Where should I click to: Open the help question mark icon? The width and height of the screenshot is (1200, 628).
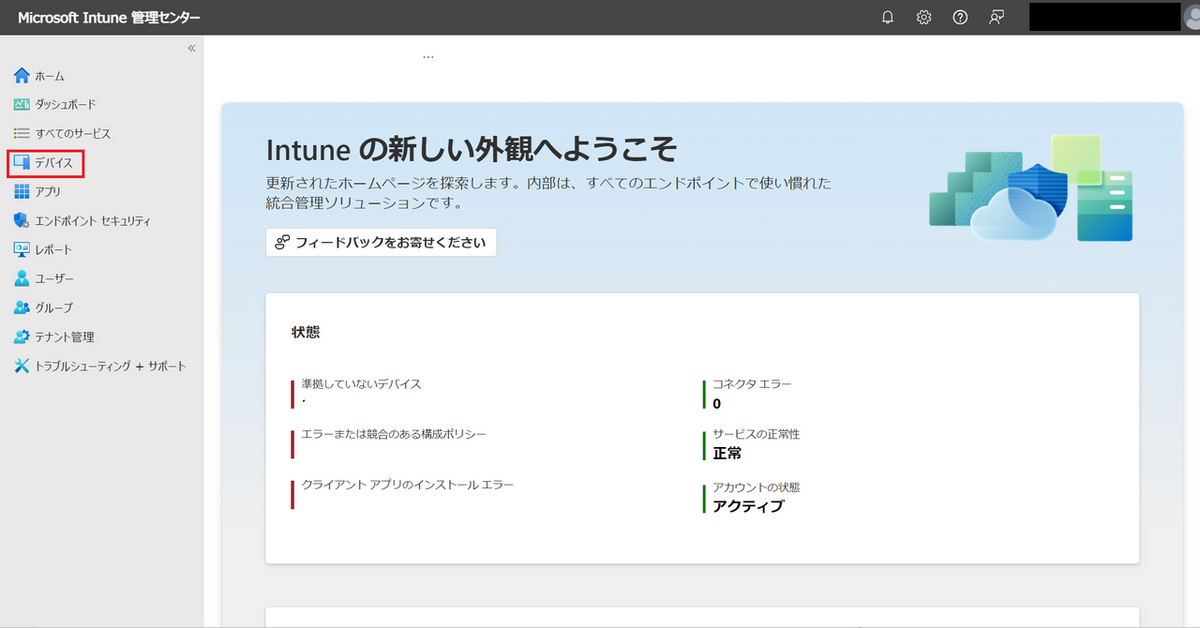click(960, 17)
